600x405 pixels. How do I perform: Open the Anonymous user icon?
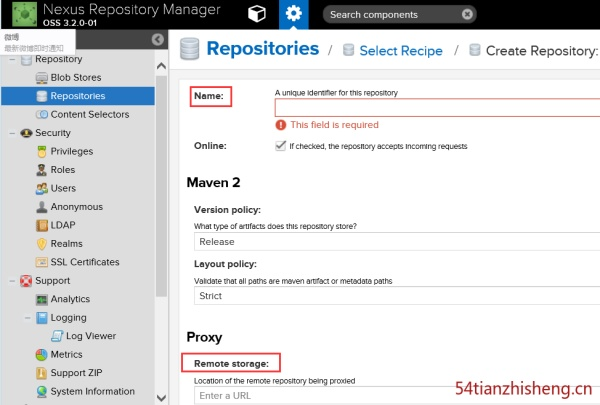point(41,207)
